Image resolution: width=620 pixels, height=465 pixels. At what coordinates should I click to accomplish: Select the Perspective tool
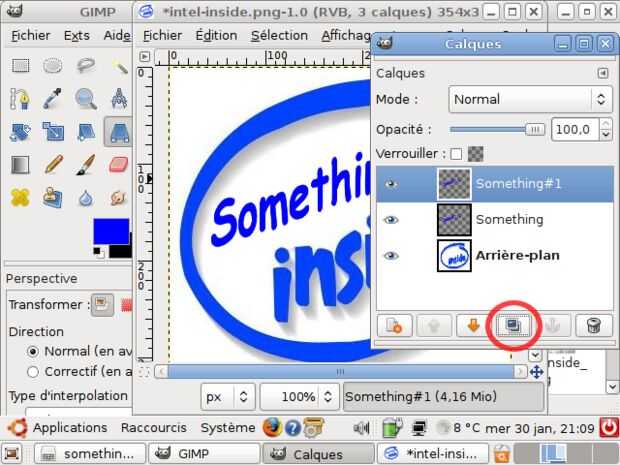118,132
